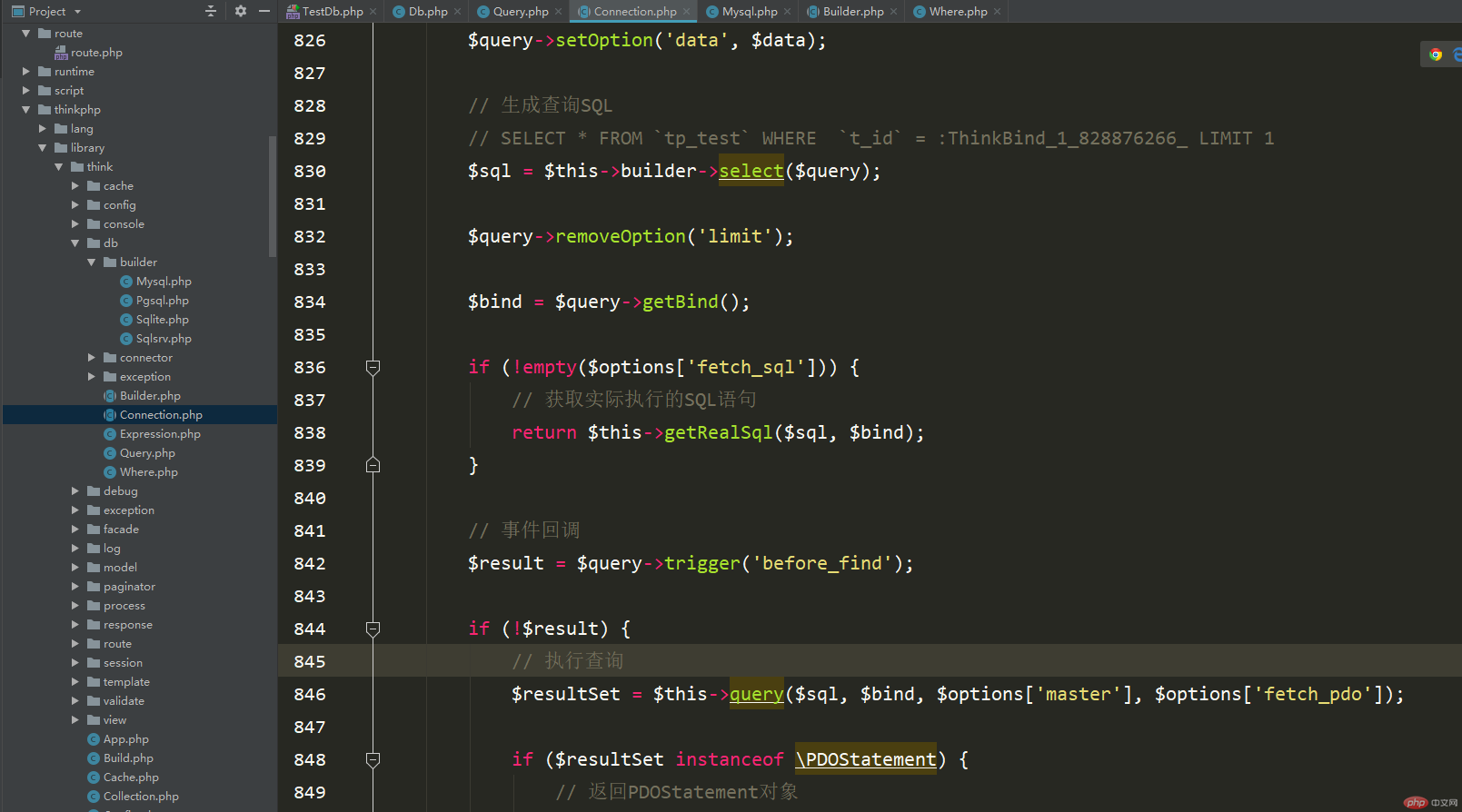
Task: Fold the if block at line 848
Action: click(x=373, y=759)
